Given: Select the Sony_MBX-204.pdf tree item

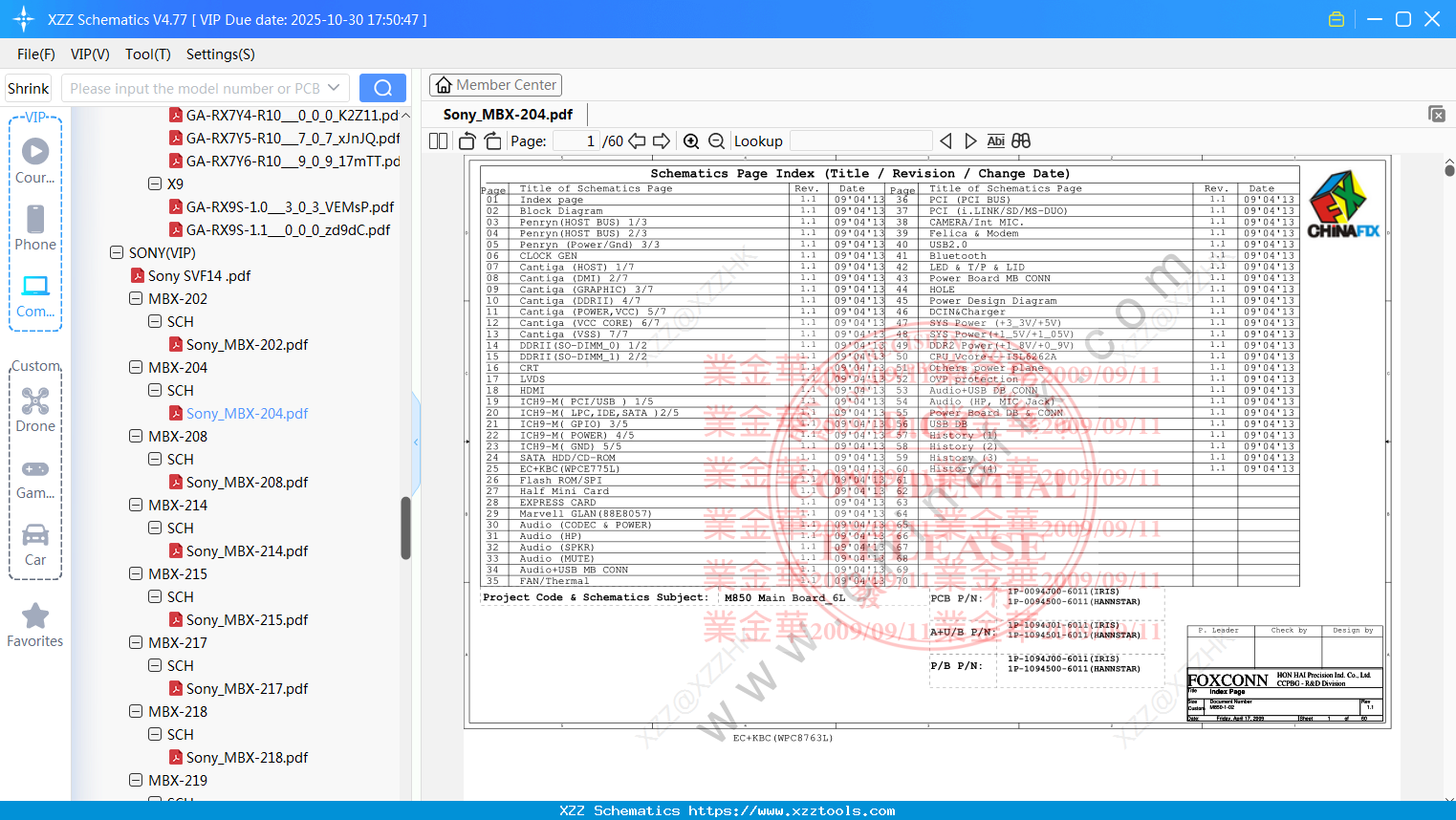Looking at the screenshot, I should pyautogui.click(x=247, y=413).
